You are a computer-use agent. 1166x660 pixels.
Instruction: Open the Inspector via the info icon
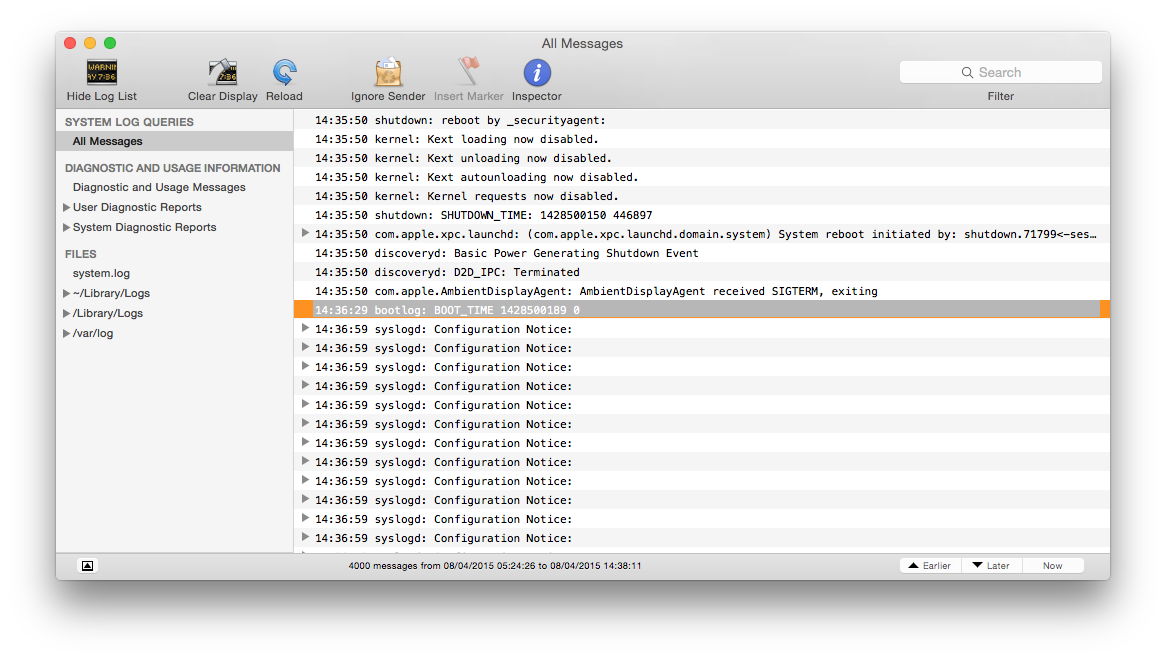coord(537,73)
